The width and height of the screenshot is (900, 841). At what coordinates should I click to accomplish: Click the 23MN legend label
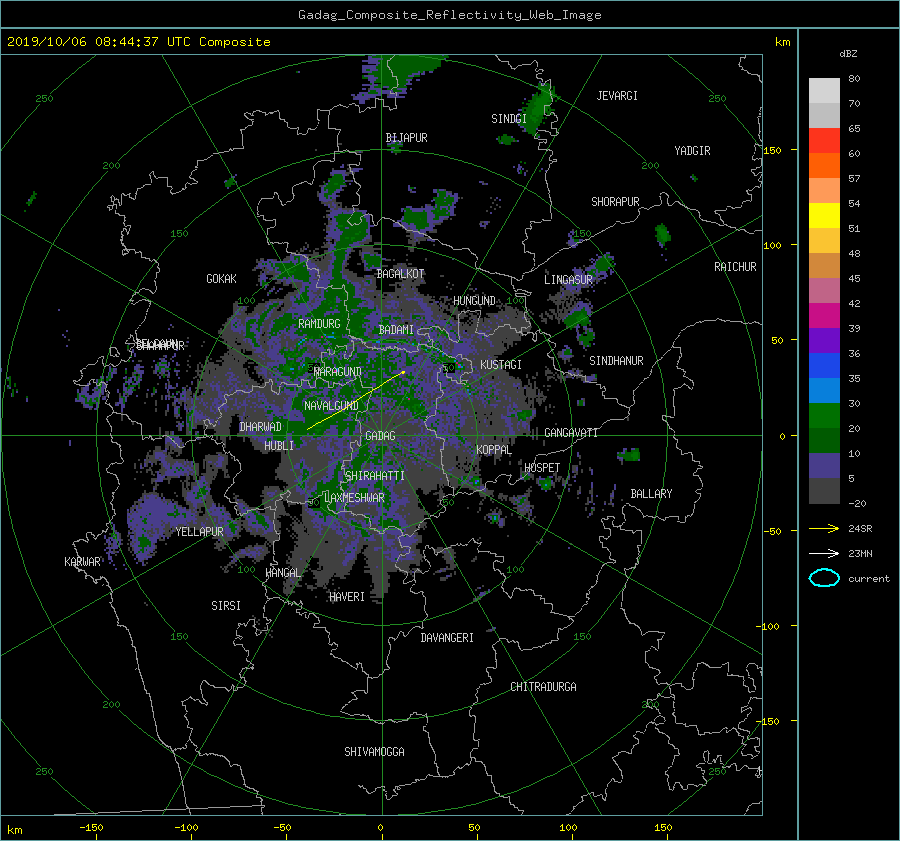pyautogui.click(x=860, y=553)
